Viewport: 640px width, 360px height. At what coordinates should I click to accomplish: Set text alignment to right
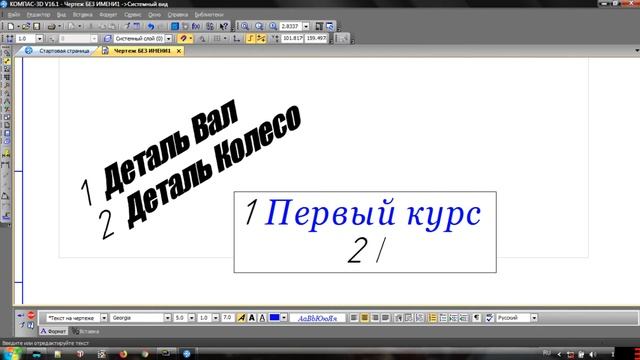(375, 318)
